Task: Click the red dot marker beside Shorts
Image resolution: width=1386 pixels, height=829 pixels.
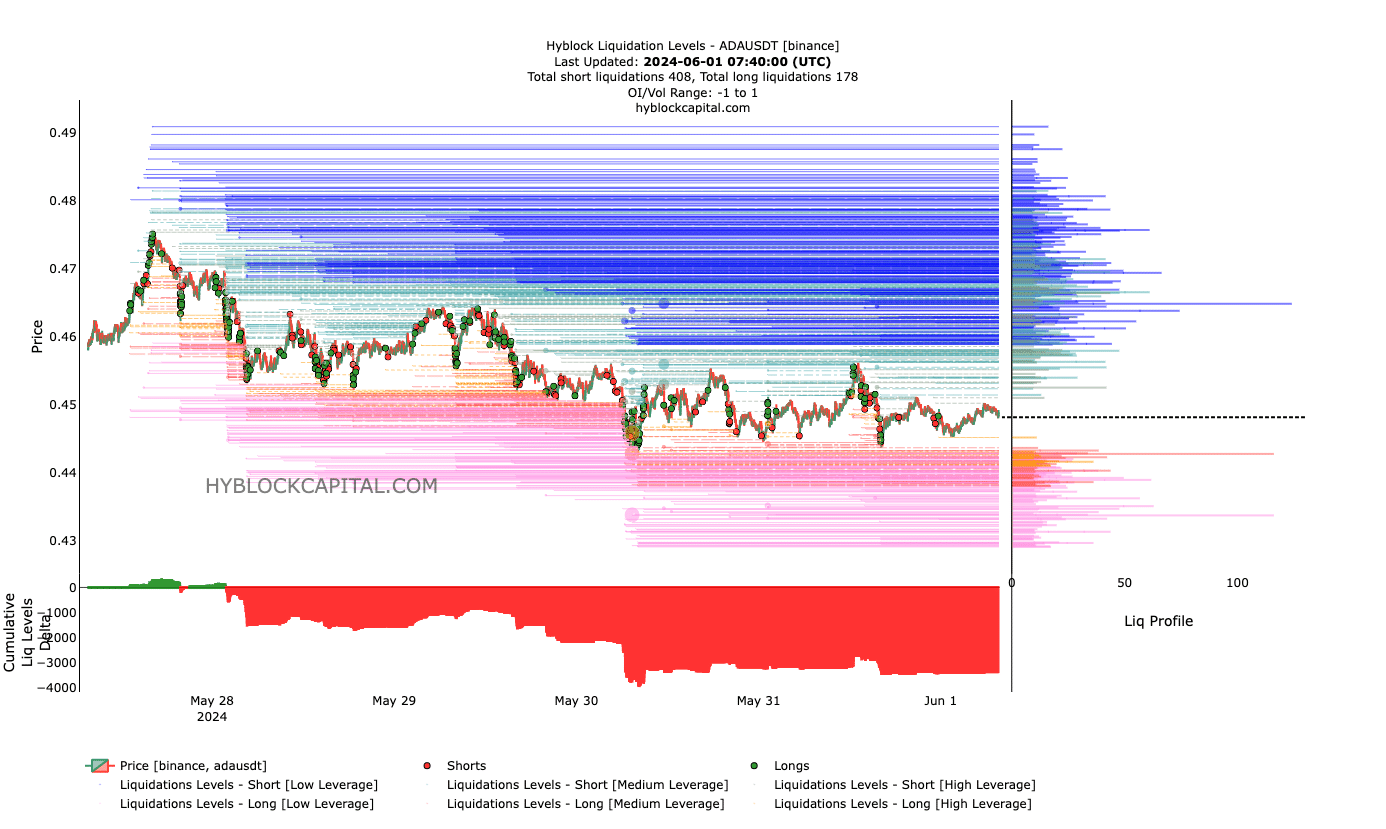Action: (x=428, y=766)
